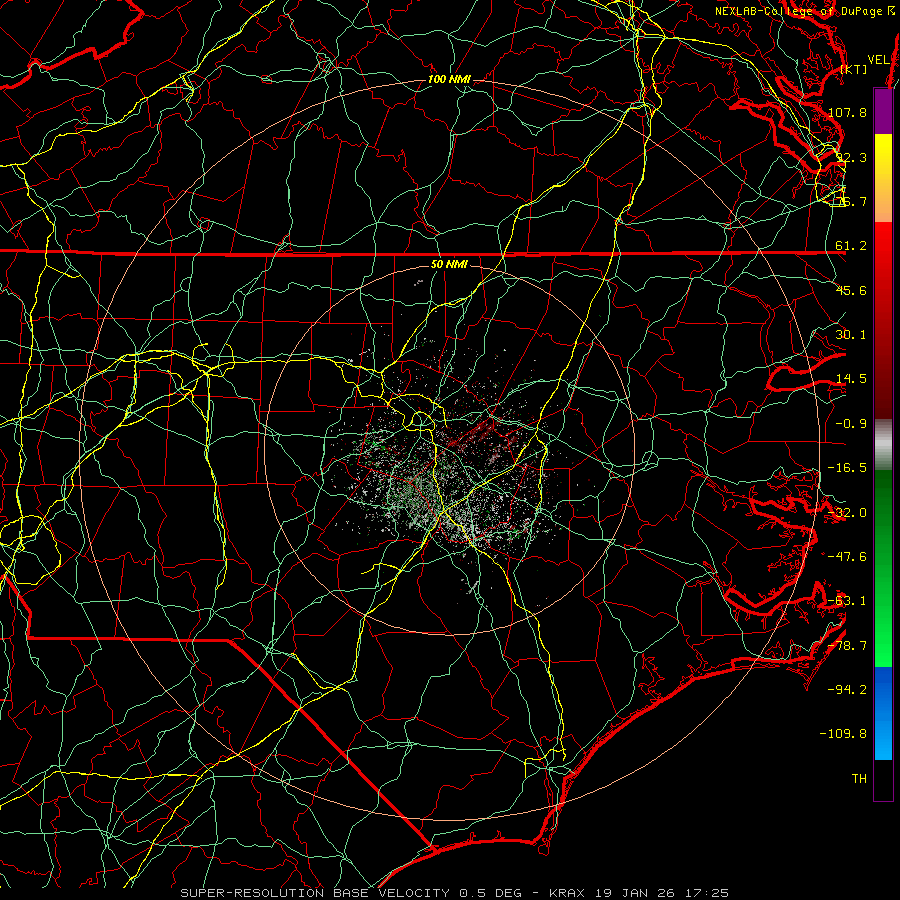This screenshot has width=900, height=900.
Task: Click the NEXLAB-College of DuPage credit text
Action: tap(805, 11)
